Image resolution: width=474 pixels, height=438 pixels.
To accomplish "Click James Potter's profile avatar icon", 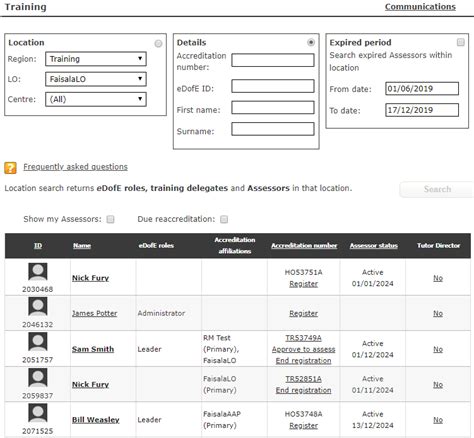I will pos(38,307).
